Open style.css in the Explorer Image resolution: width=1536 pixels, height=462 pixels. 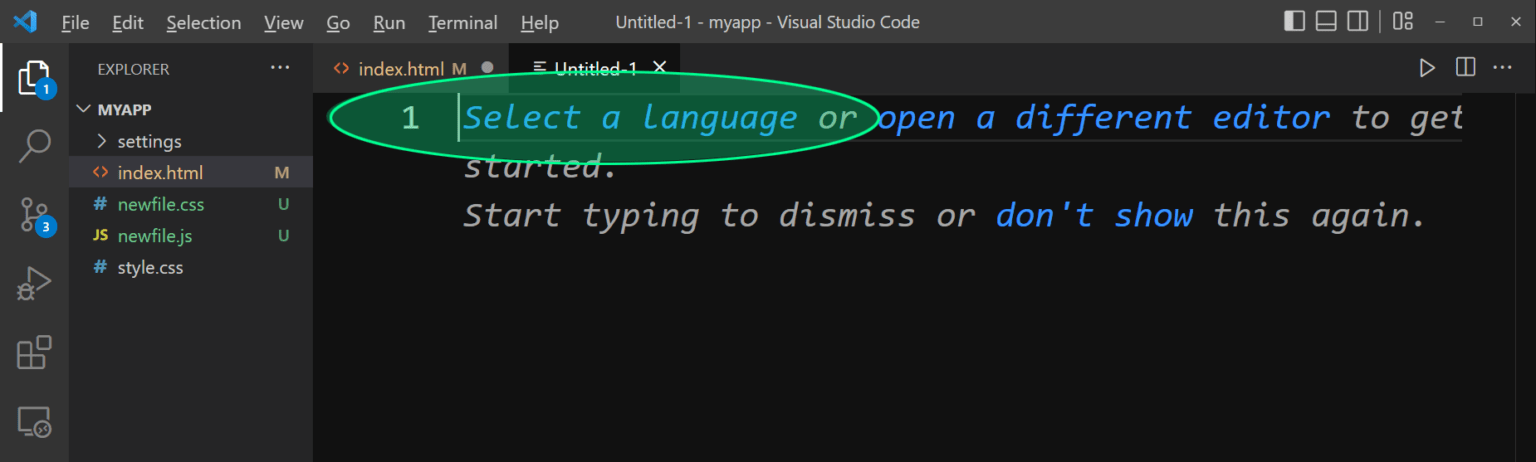(x=190, y=268)
